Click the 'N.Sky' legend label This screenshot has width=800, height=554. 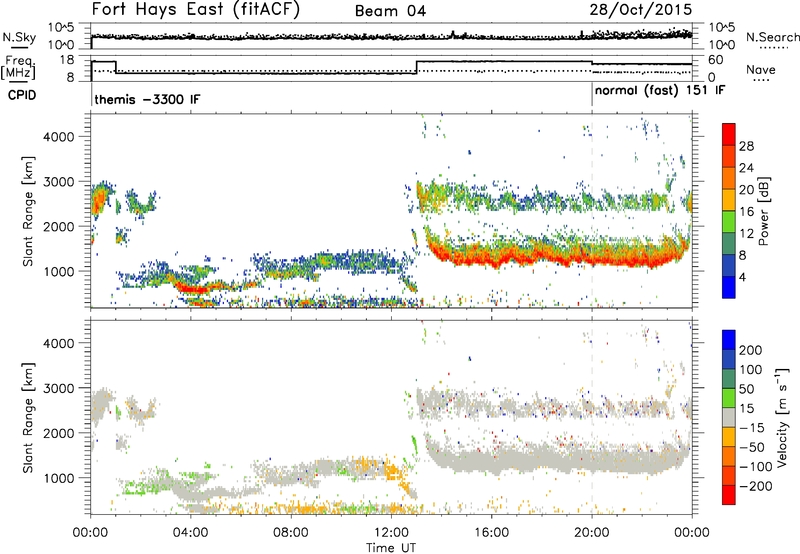click(19, 37)
